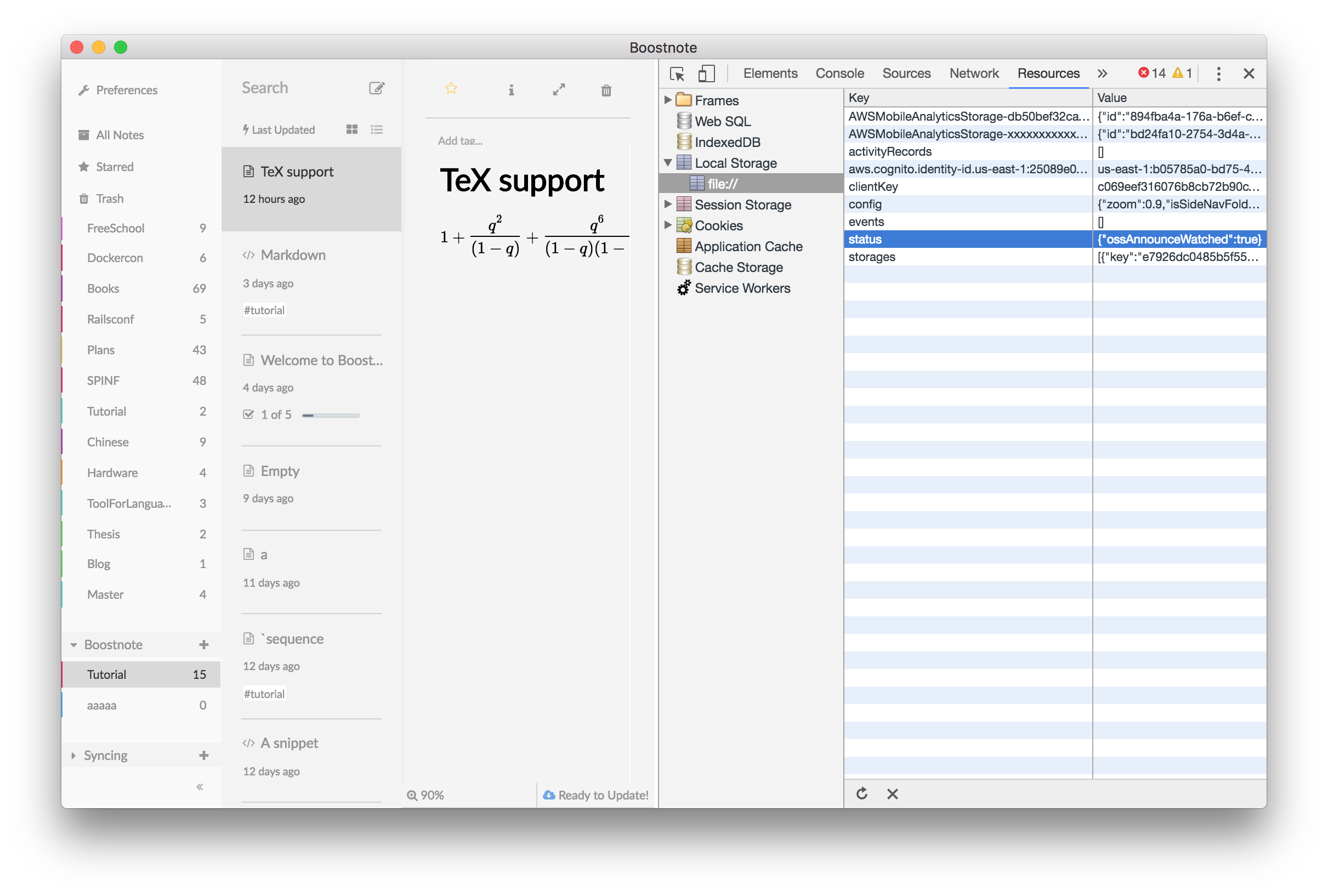Click the 90% zoom control
The image size is (1328, 896).
(425, 795)
